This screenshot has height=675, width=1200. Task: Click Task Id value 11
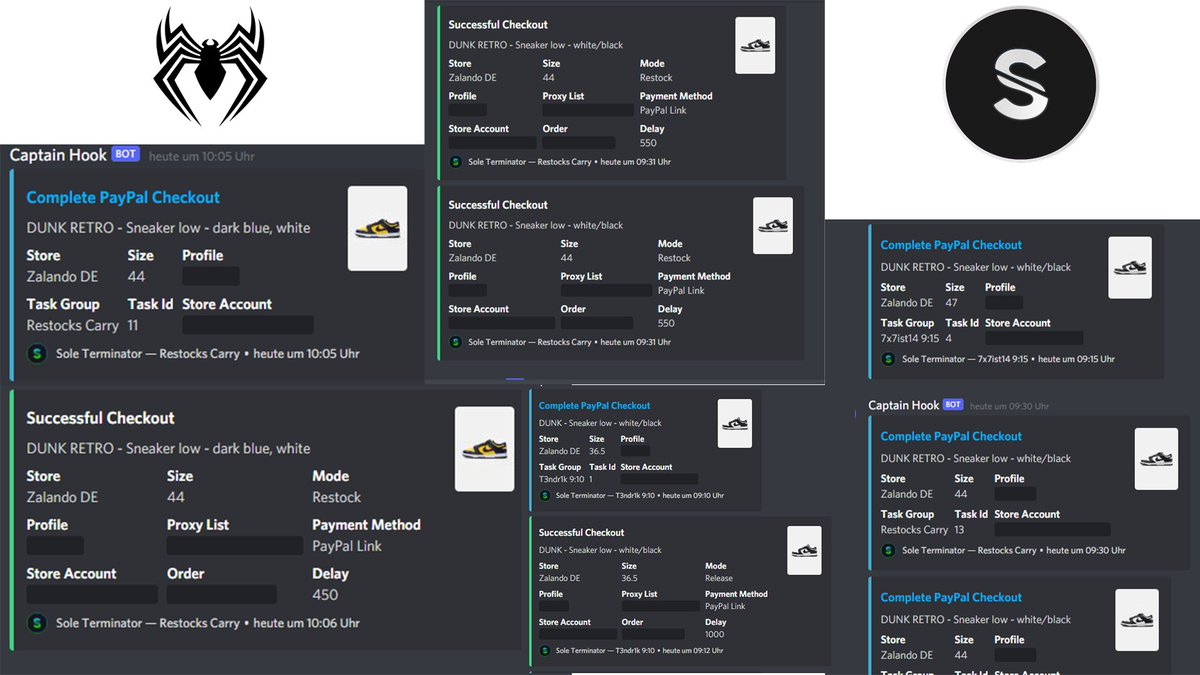pyautogui.click(x=133, y=326)
